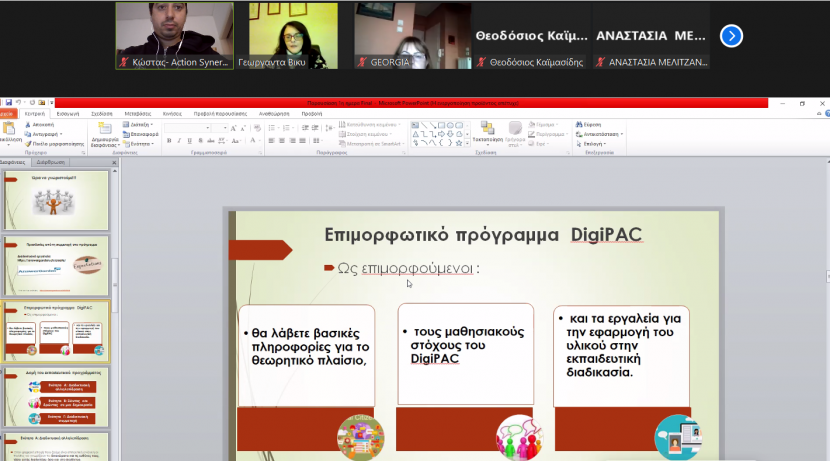Open the Προβολή παρουσίασης tab
The height and width of the screenshot is (461, 830).
point(220,114)
